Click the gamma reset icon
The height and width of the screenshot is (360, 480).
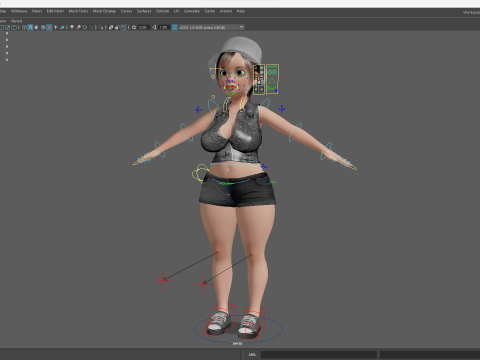(154, 27)
